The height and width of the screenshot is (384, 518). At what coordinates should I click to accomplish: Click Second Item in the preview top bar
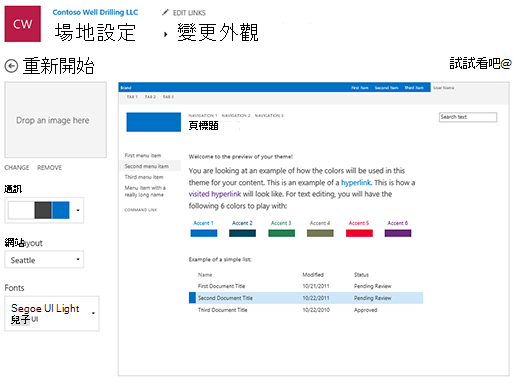(386, 88)
